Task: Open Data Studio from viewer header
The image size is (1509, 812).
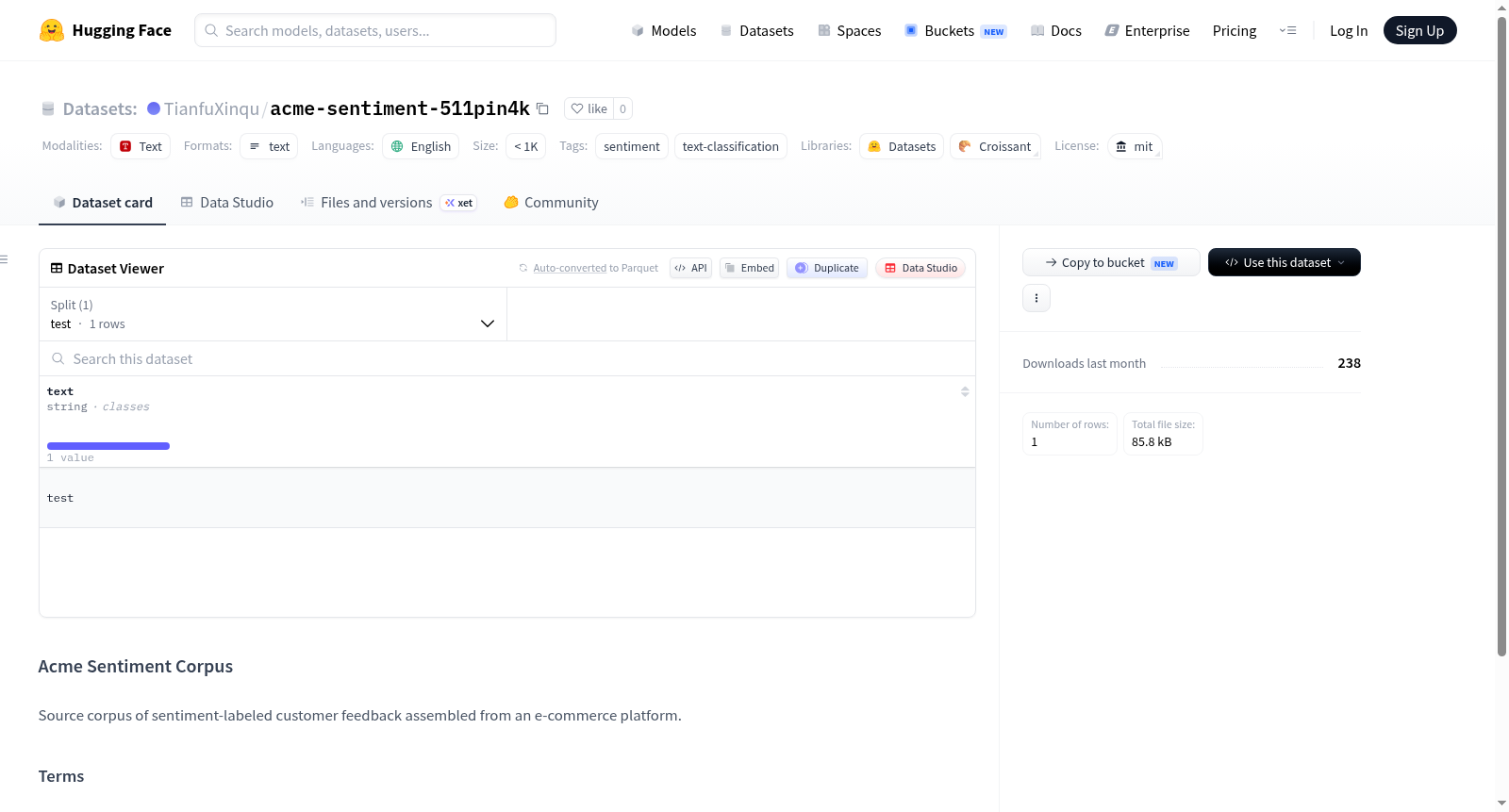Action: pos(920,268)
